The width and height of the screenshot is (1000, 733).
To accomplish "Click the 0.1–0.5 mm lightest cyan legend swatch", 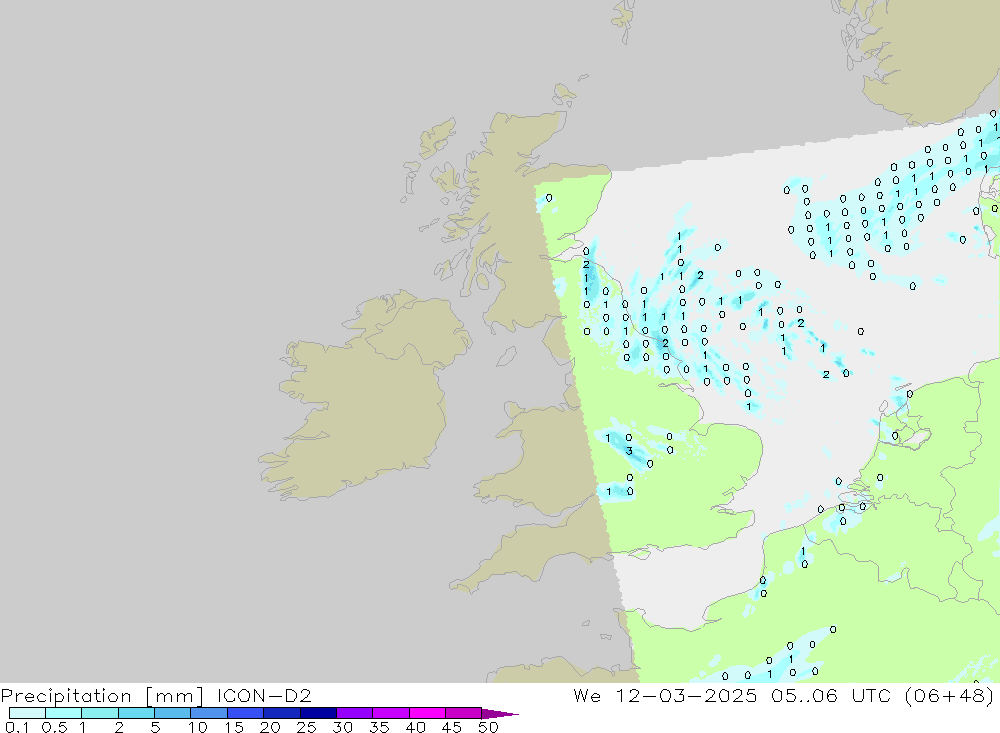I will (27, 713).
